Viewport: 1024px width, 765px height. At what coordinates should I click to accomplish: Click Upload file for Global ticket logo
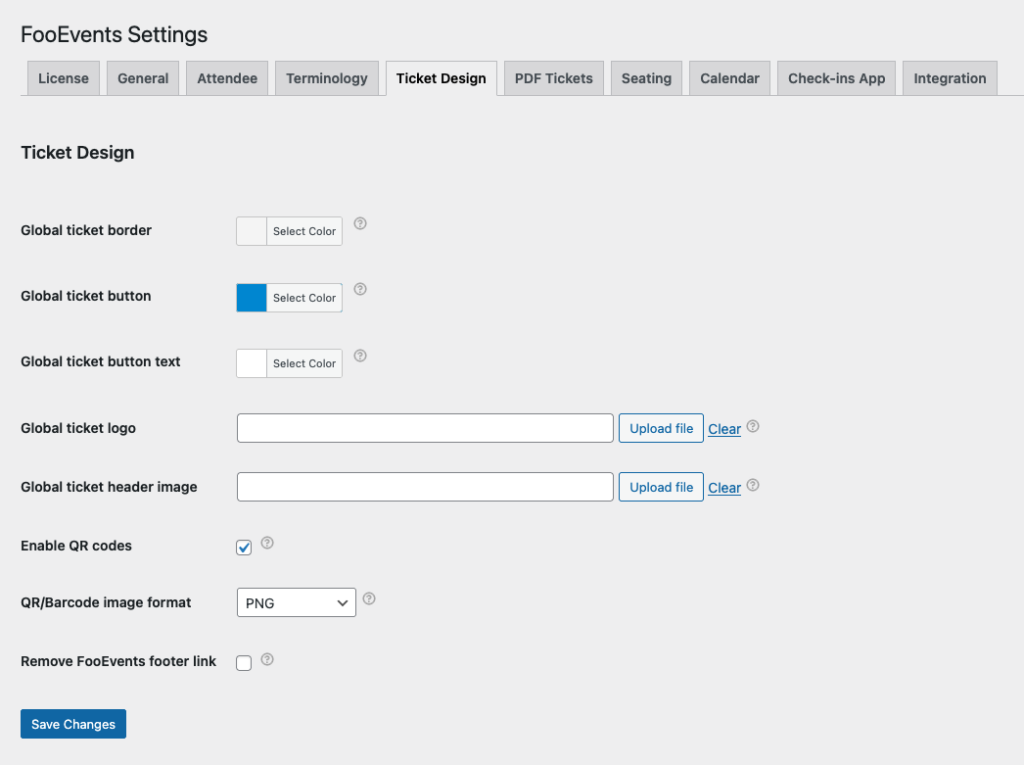point(661,428)
